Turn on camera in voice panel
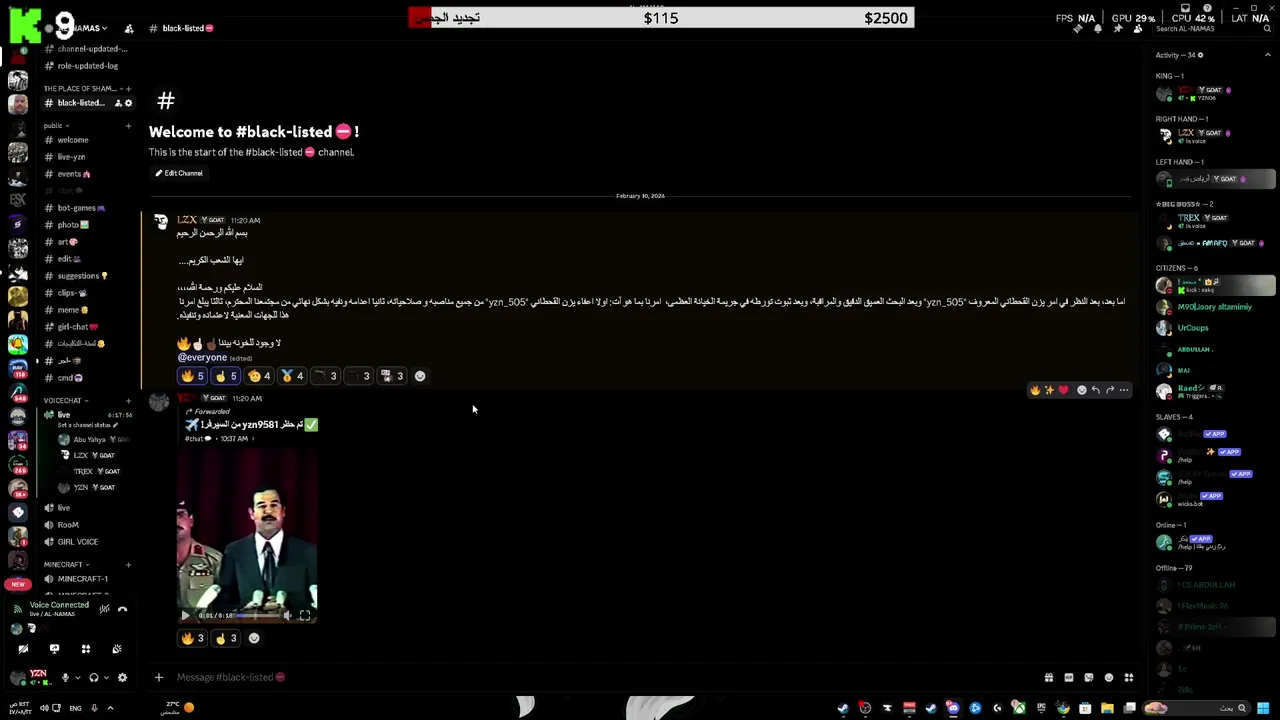The image size is (1280, 720). tap(23, 649)
